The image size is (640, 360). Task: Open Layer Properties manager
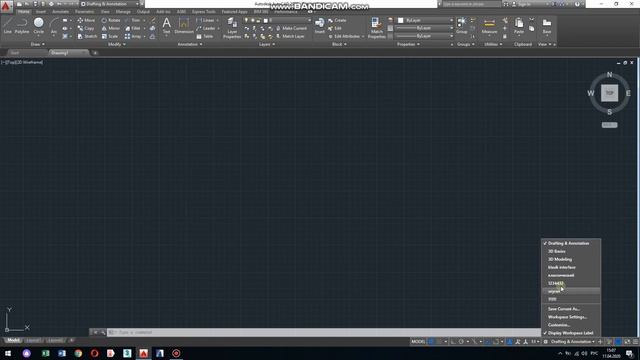tap(232, 28)
